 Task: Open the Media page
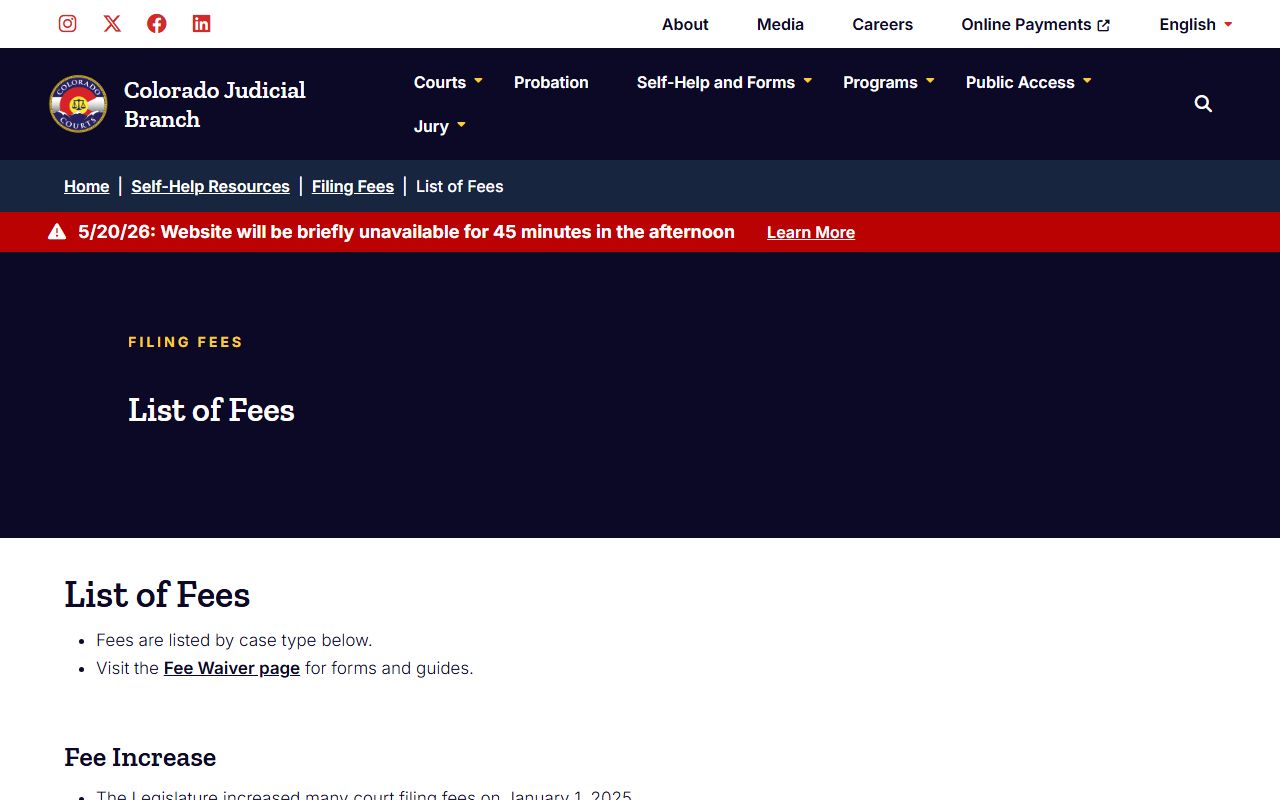(780, 24)
